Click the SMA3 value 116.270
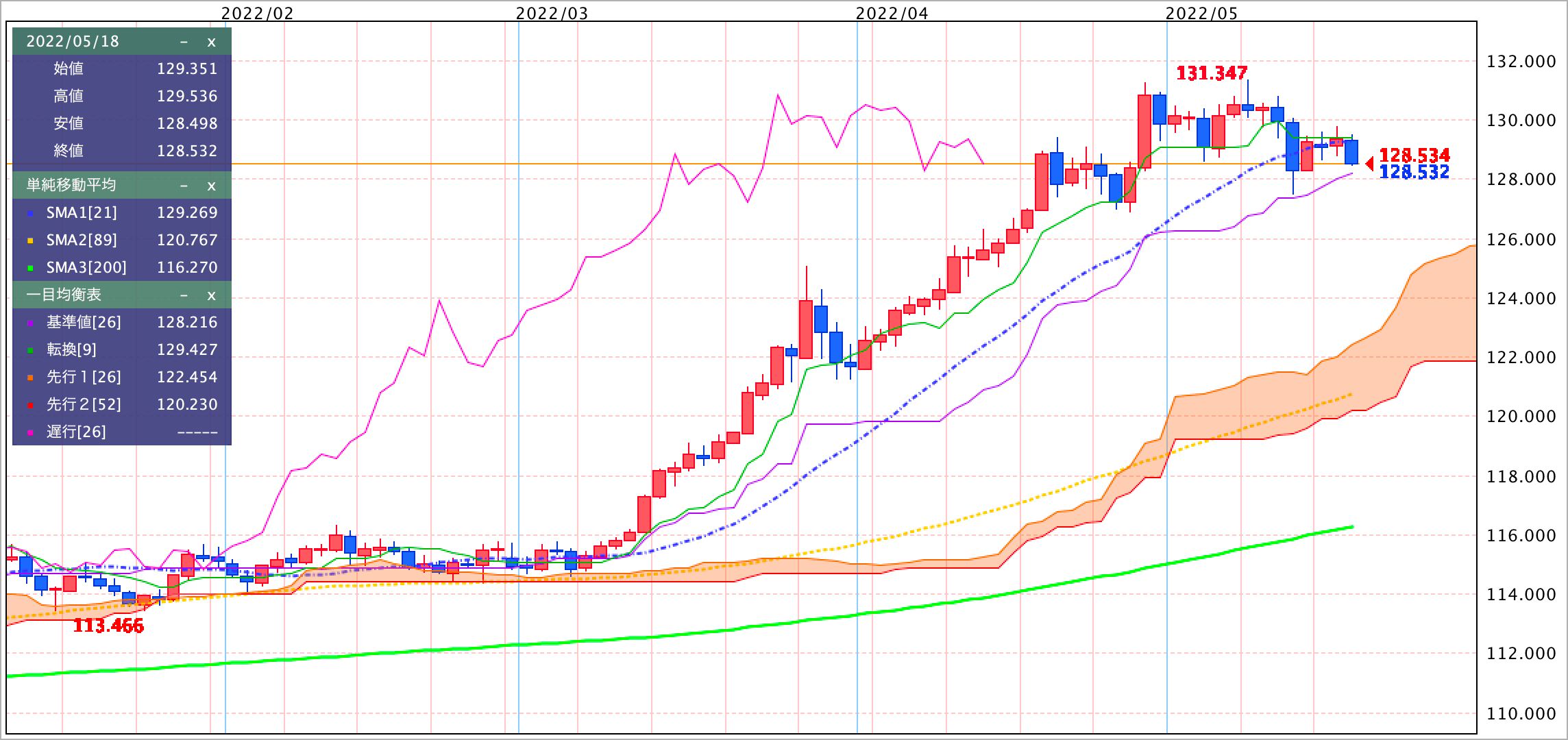 [x=187, y=267]
